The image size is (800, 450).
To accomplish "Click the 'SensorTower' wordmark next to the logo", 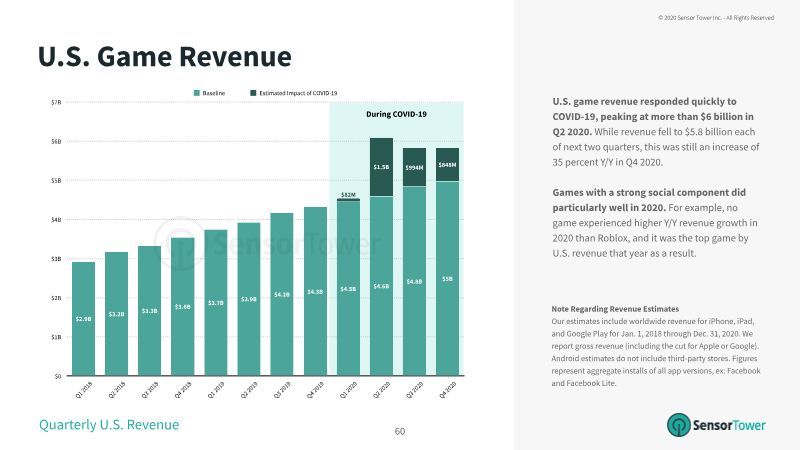I will tap(729, 425).
